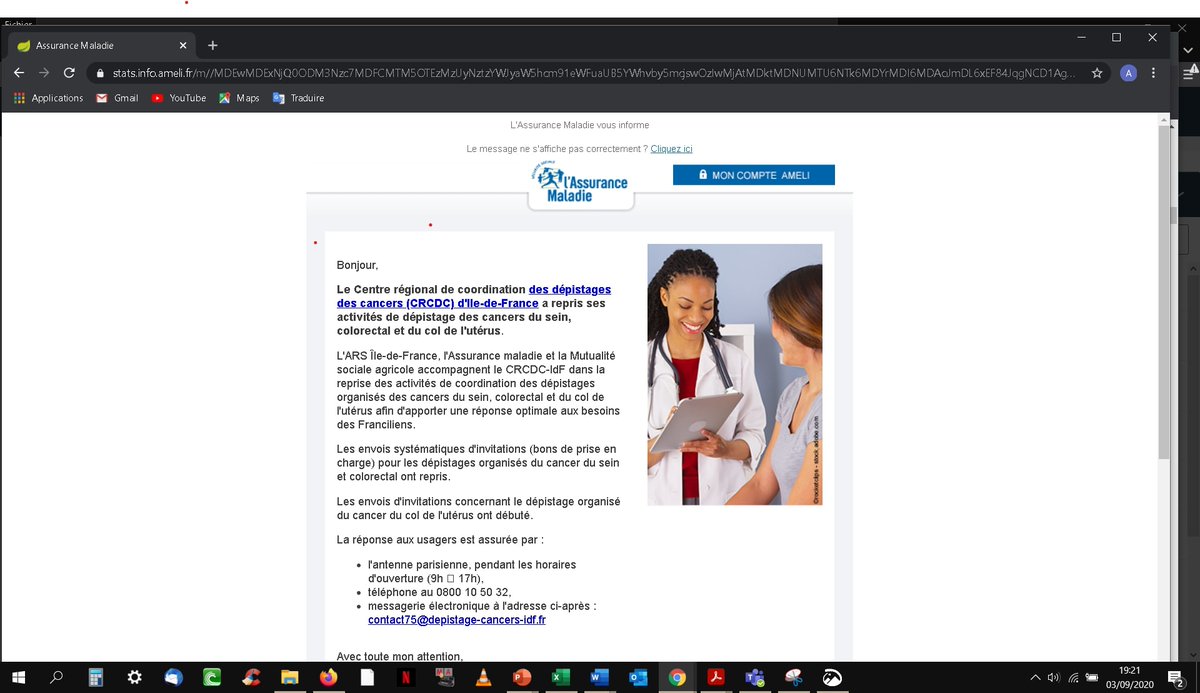Click the L'Assurance Maladie logo
Image resolution: width=1200 pixels, height=693 pixels.
click(x=581, y=185)
